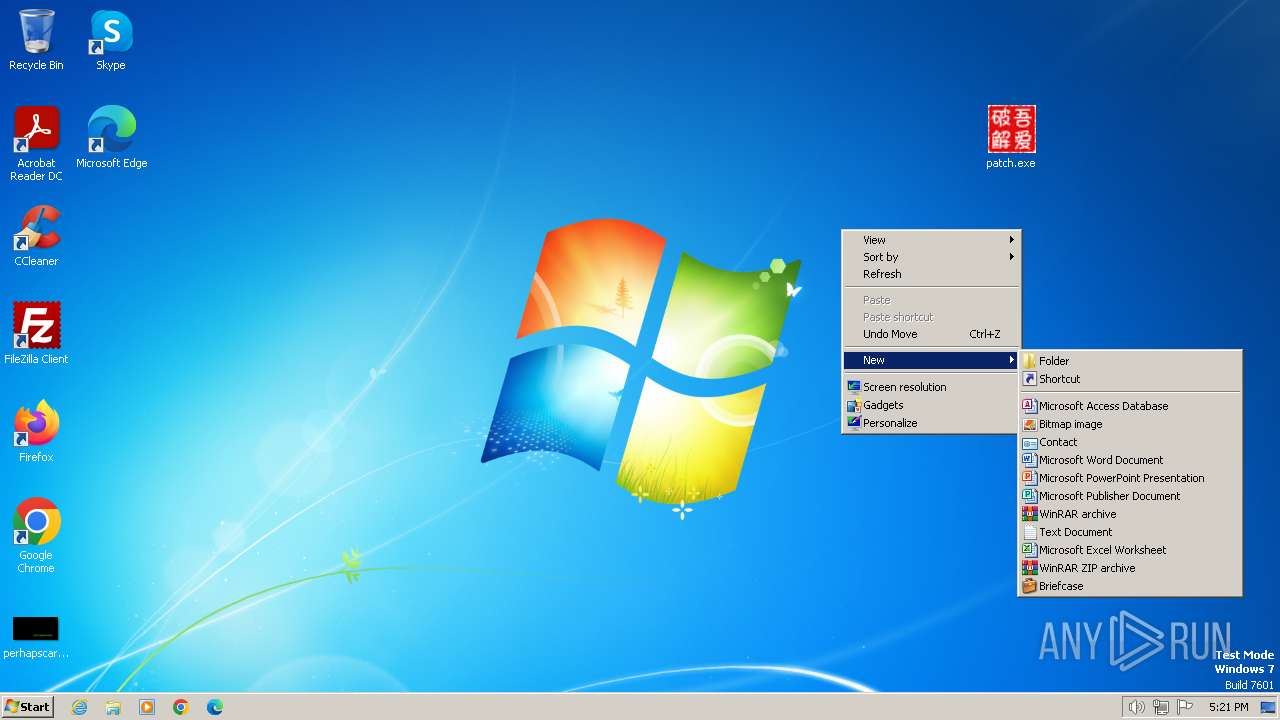The image size is (1280, 720).
Task: Create a new Folder
Action: 1130,361
